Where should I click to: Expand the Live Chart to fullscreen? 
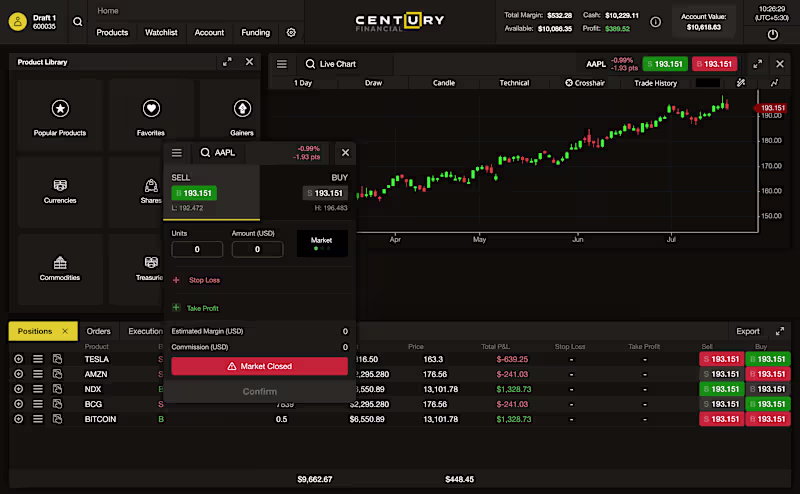point(758,64)
